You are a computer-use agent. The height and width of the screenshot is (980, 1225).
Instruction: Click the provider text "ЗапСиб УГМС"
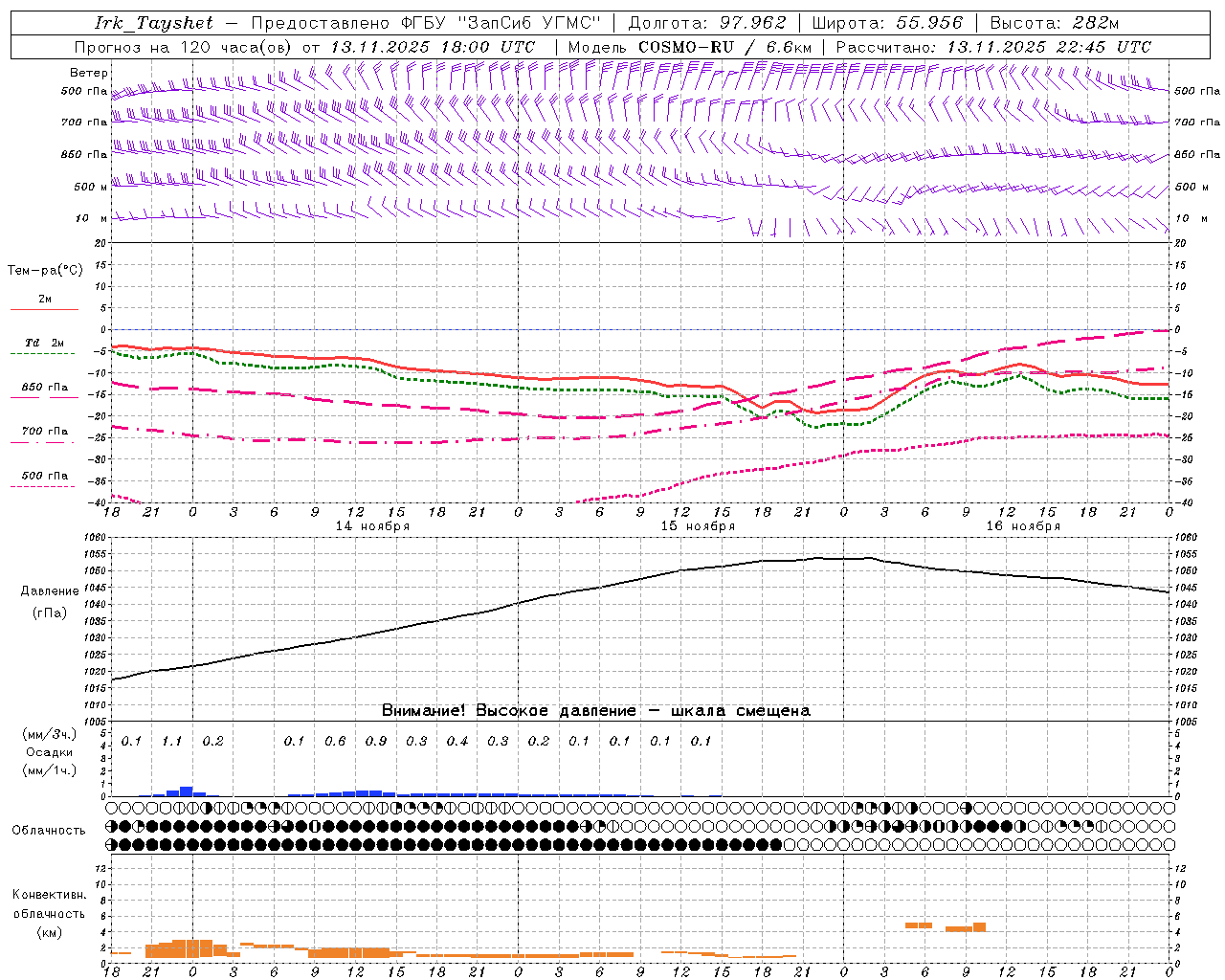(x=531, y=23)
